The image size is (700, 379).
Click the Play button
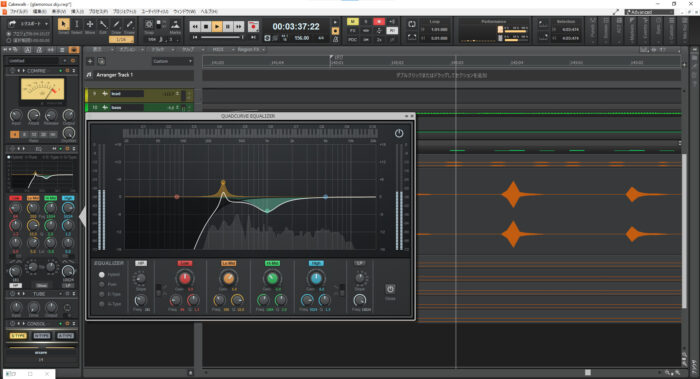coord(217,27)
